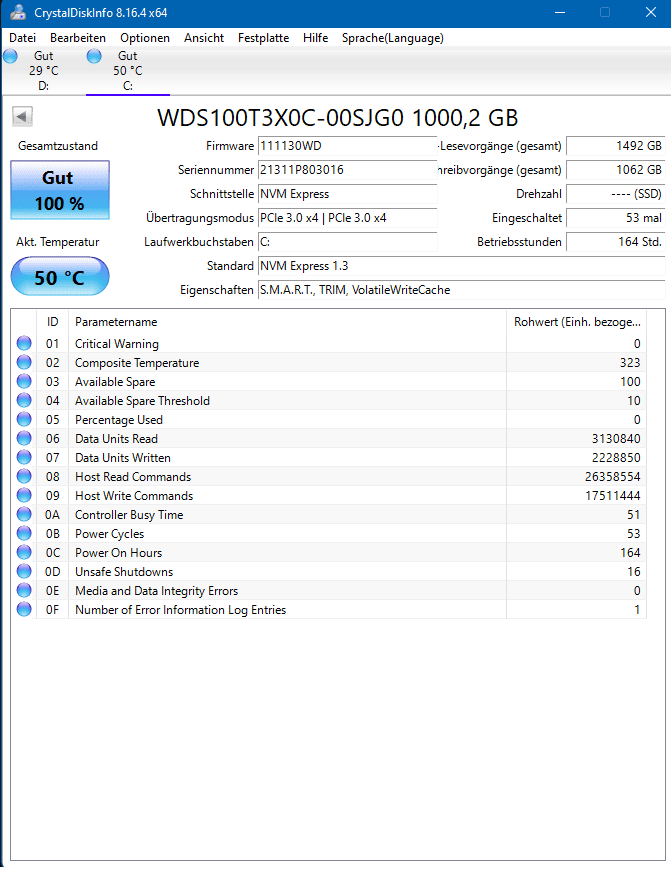Open the Hilfe menu
This screenshot has width=671, height=870.
pos(315,38)
